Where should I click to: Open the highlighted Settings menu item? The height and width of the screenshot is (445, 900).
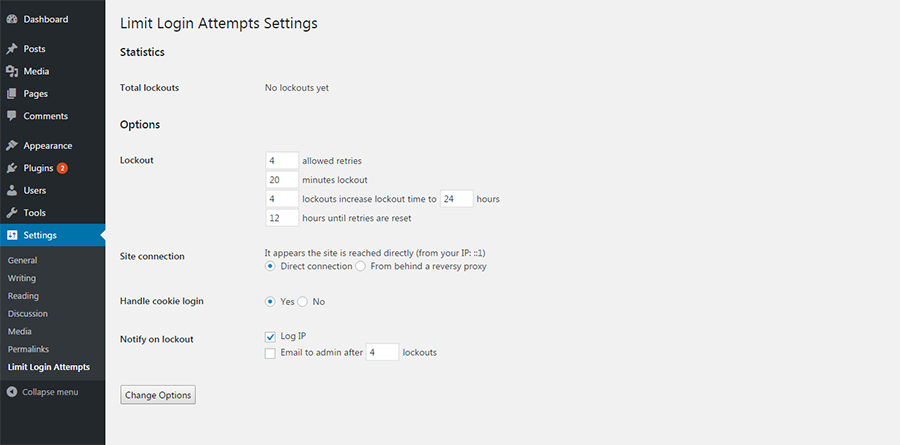click(52, 235)
